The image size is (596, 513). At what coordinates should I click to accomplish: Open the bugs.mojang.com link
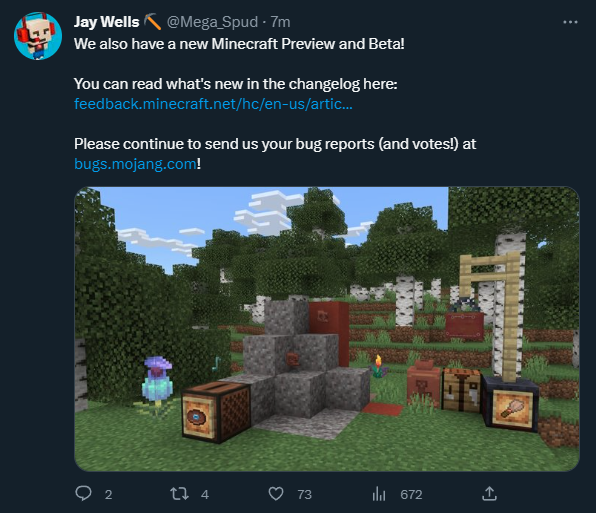click(135, 164)
